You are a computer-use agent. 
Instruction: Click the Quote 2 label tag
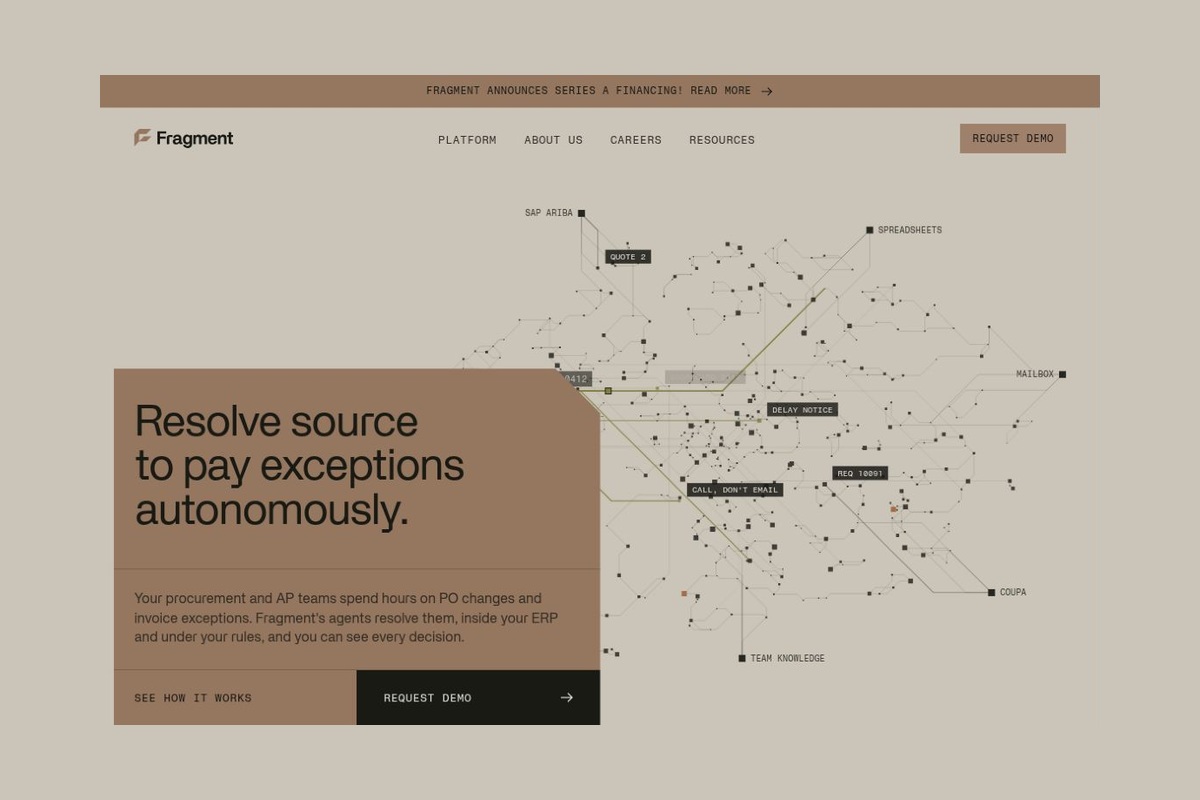click(x=628, y=257)
